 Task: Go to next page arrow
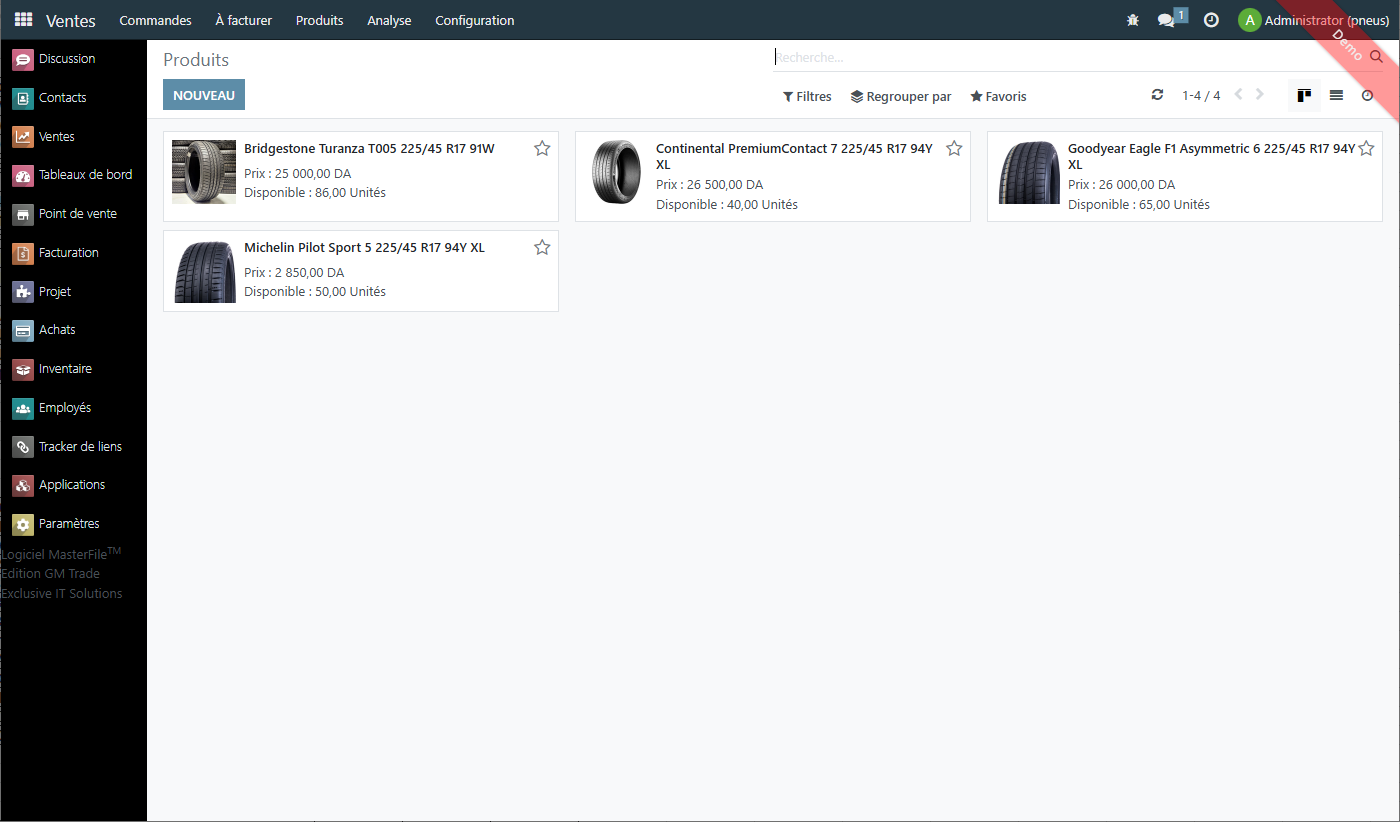click(x=1260, y=95)
